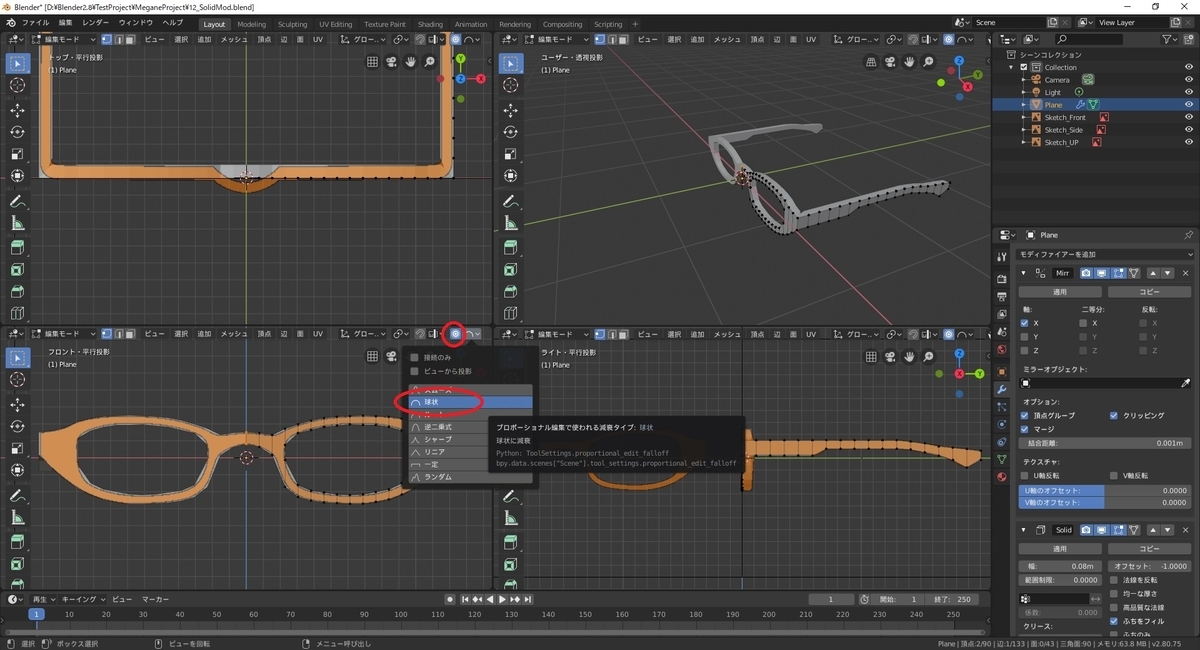The image size is (1200, 650).
Task: Select Extrude Region tool in top view toolbar
Action: (x=17, y=247)
